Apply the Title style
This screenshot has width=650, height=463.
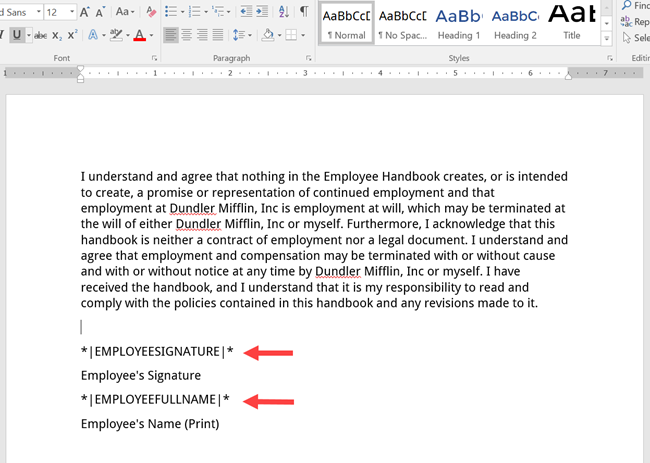(x=571, y=22)
